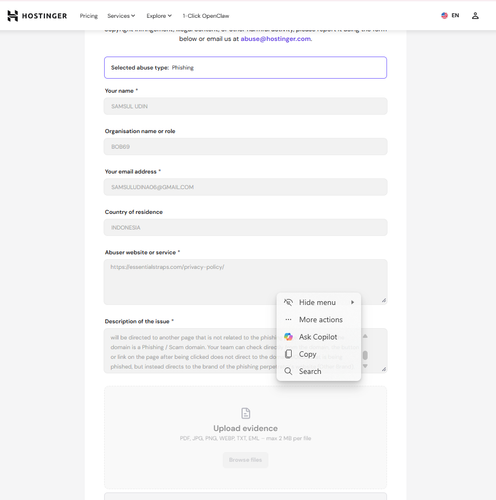
Task: Open the 1-Click OpenClaw link
Action: 206,16
